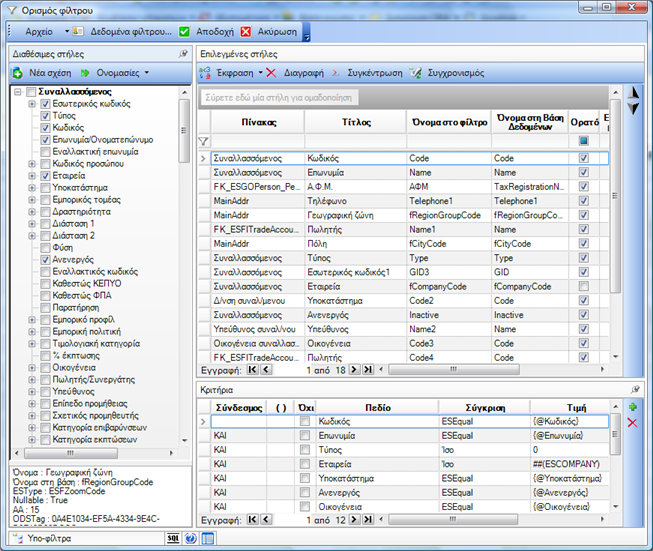
Task: Sort by the Πίνακας column header
Action: click(x=258, y=122)
